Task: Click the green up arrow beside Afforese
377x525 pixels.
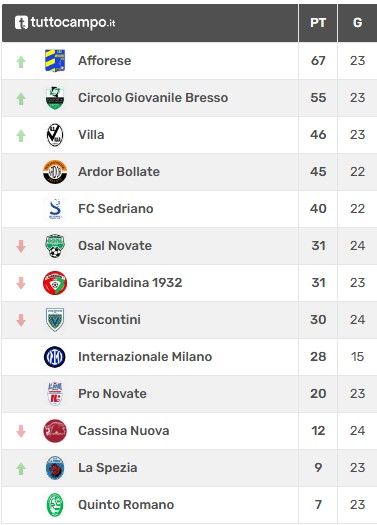Action: click(x=21, y=62)
